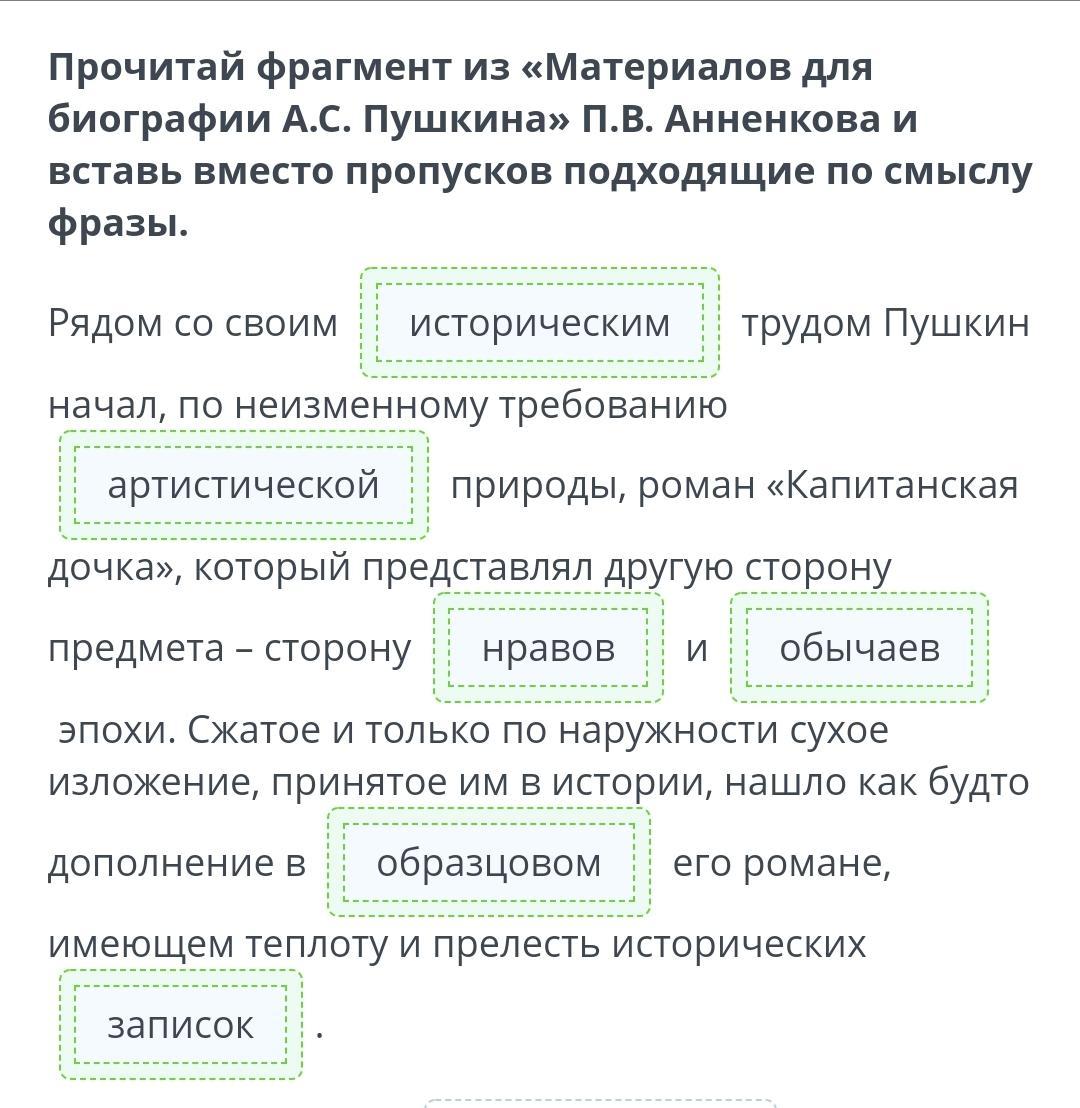The width and height of the screenshot is (1080, 1108).
Task: Click the sentence starting 'эпохи. Сжатое и только'
Action: coord(473,730)
